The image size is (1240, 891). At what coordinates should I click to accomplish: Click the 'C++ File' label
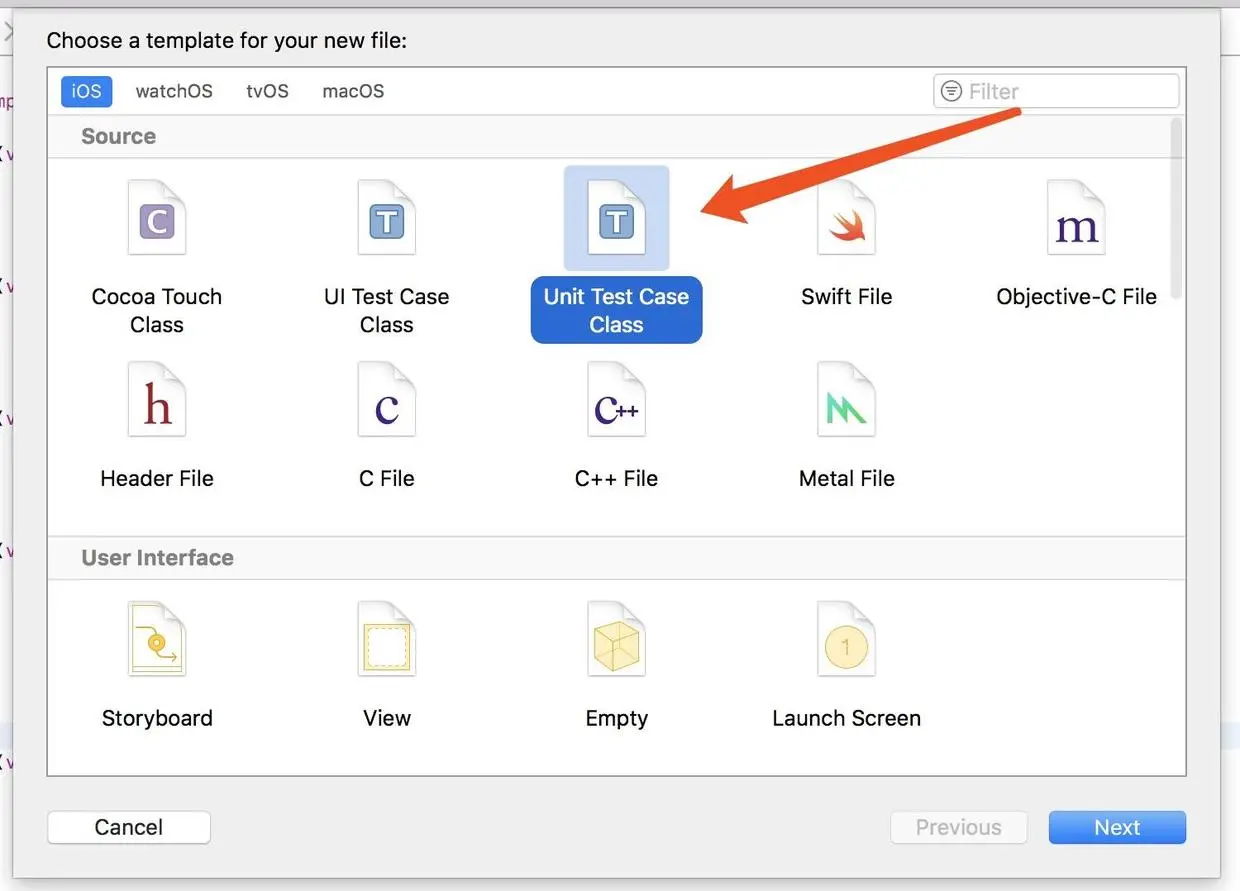617,478
